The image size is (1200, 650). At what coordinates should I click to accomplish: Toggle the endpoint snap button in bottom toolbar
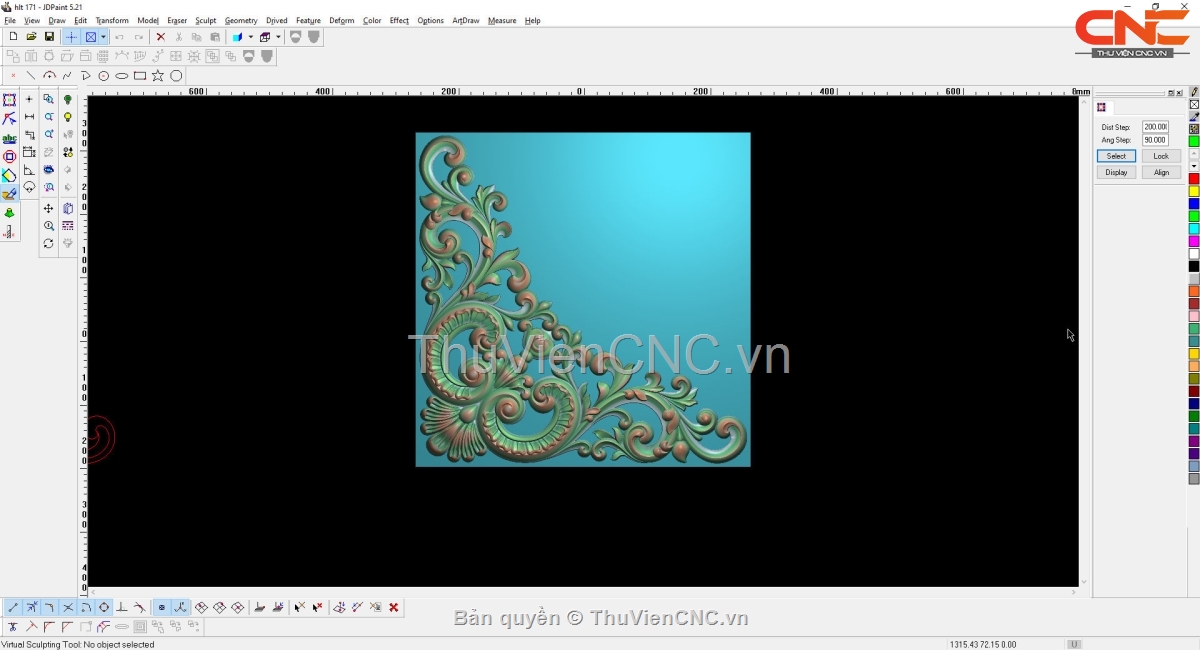click(12, 607)
